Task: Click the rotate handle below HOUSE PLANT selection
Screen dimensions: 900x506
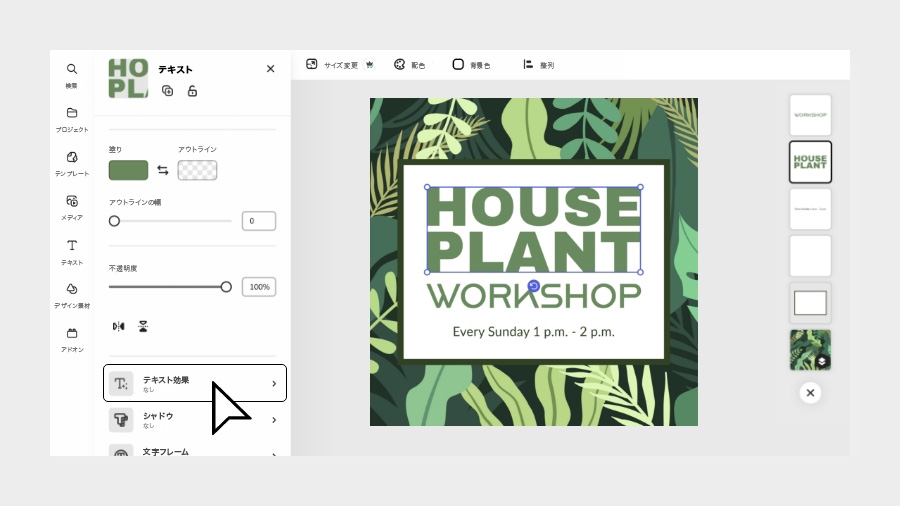Action: click(x=534, y=286)
